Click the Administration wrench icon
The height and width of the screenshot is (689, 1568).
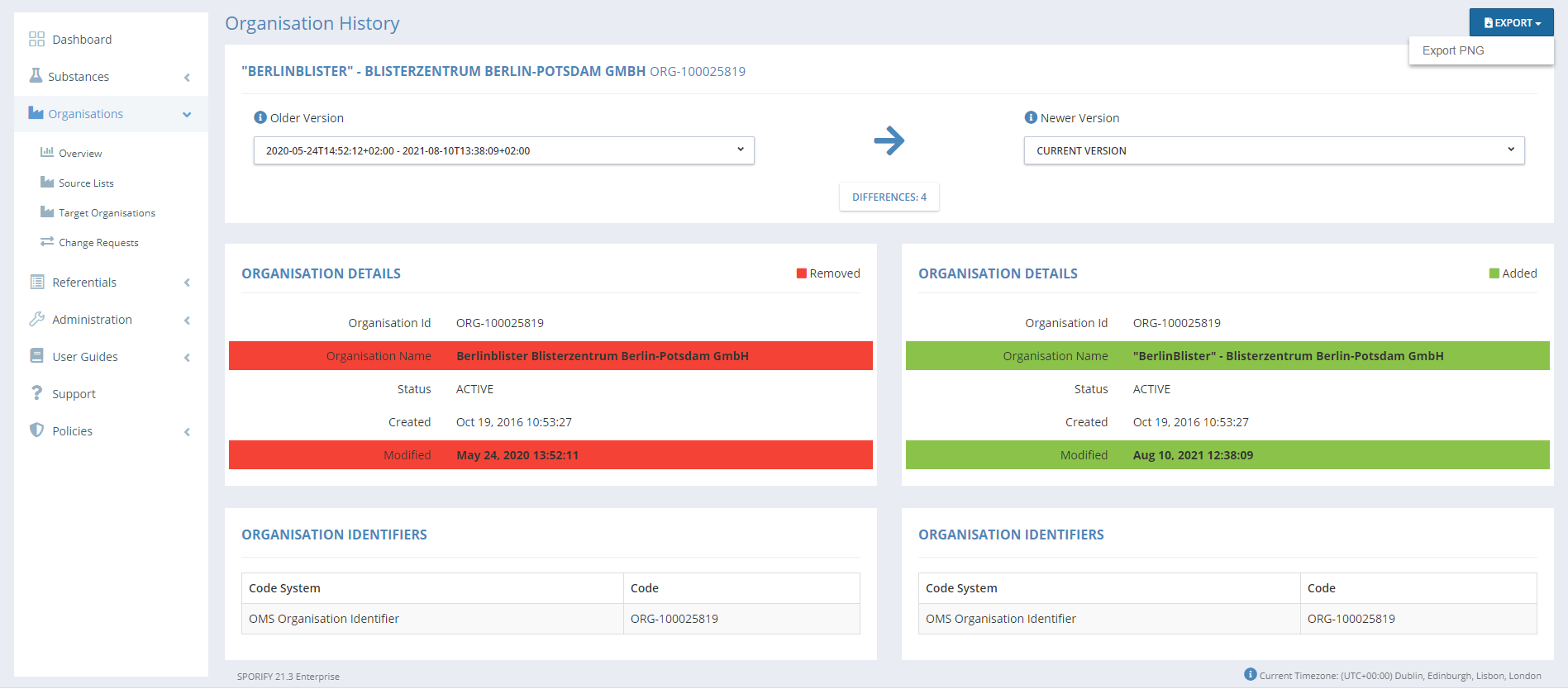(x=36, y=319)
